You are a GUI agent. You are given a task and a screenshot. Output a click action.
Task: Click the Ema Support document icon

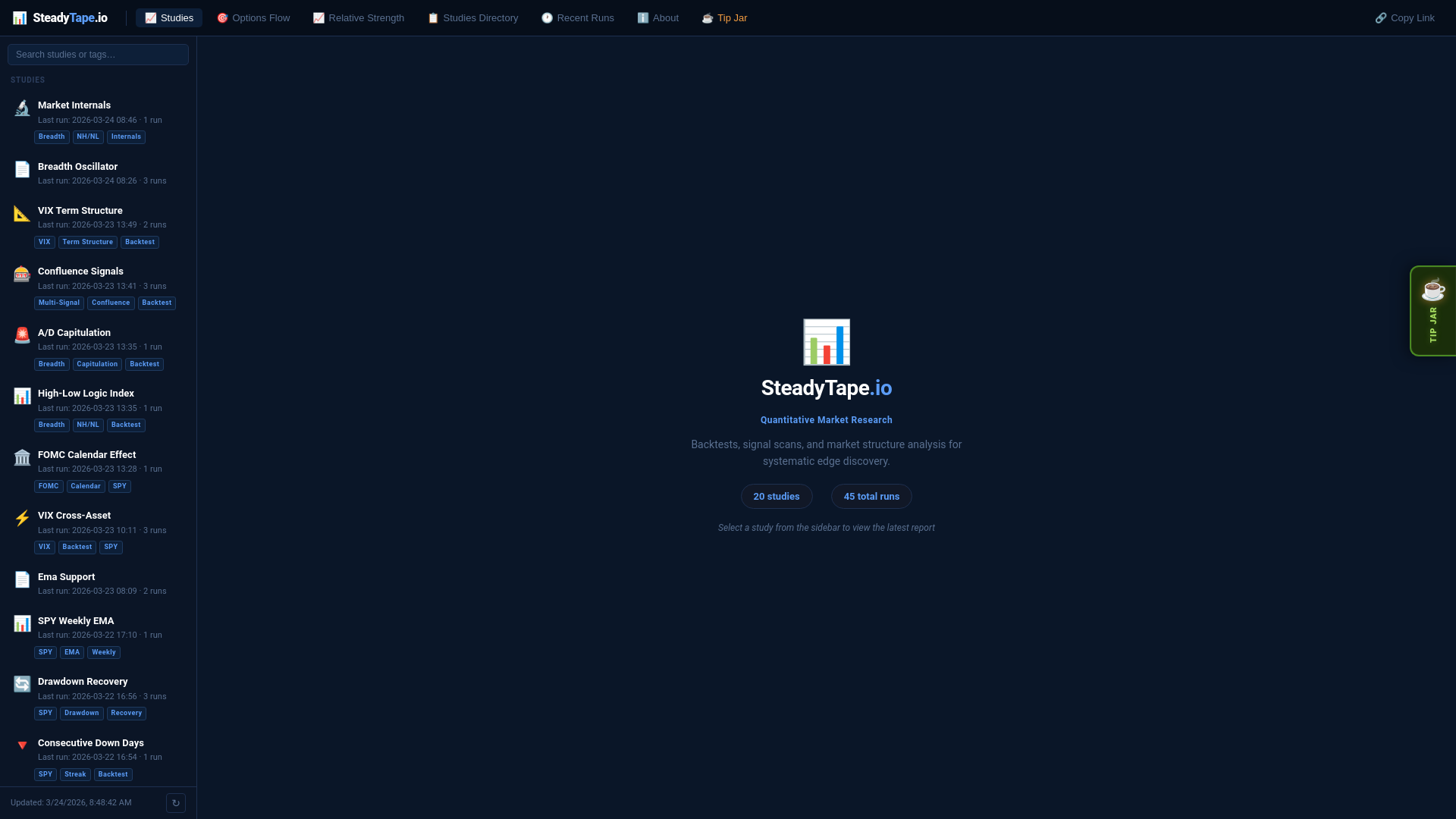pos(22,579)
